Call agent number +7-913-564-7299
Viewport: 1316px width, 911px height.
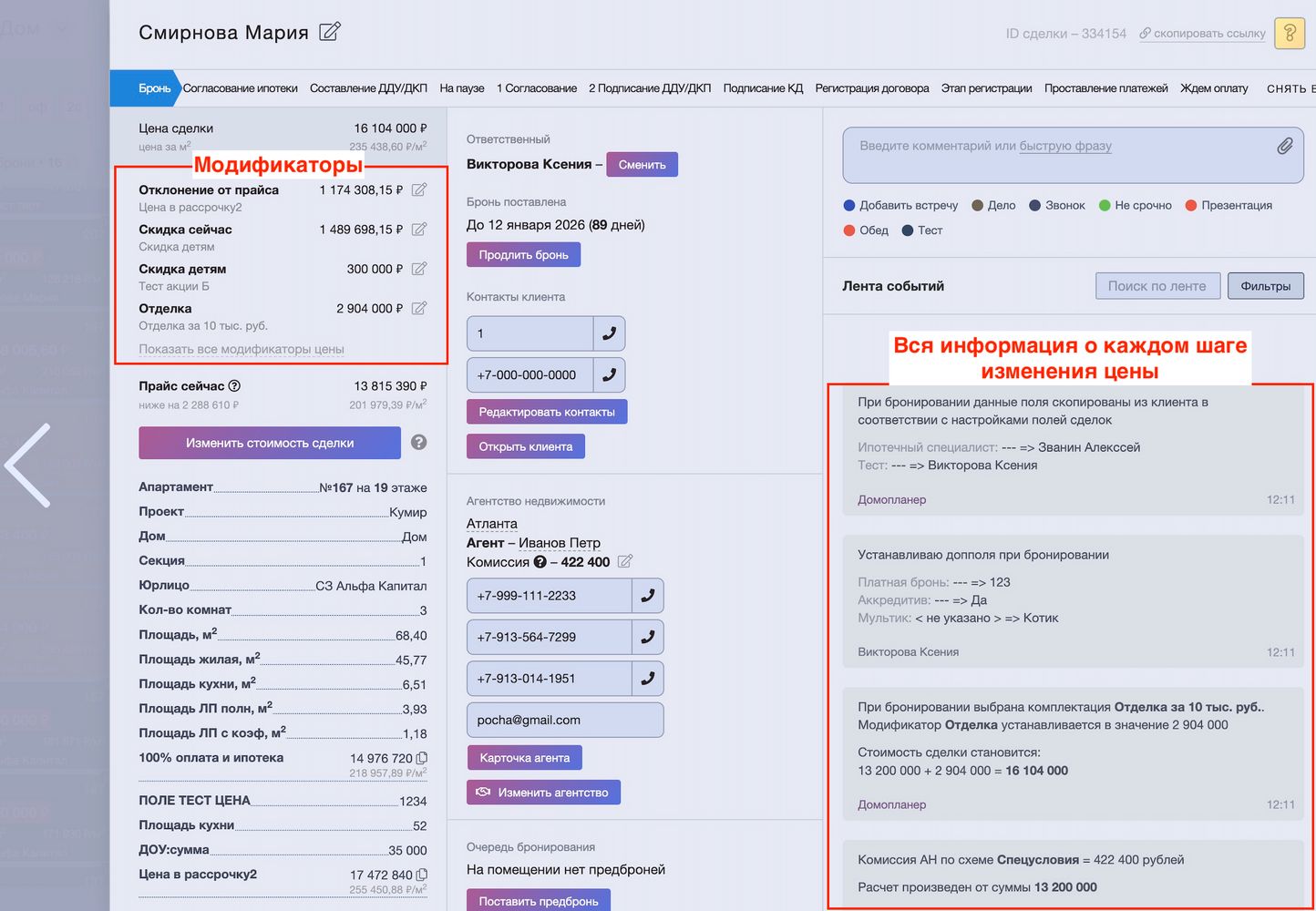pos(647,637)
